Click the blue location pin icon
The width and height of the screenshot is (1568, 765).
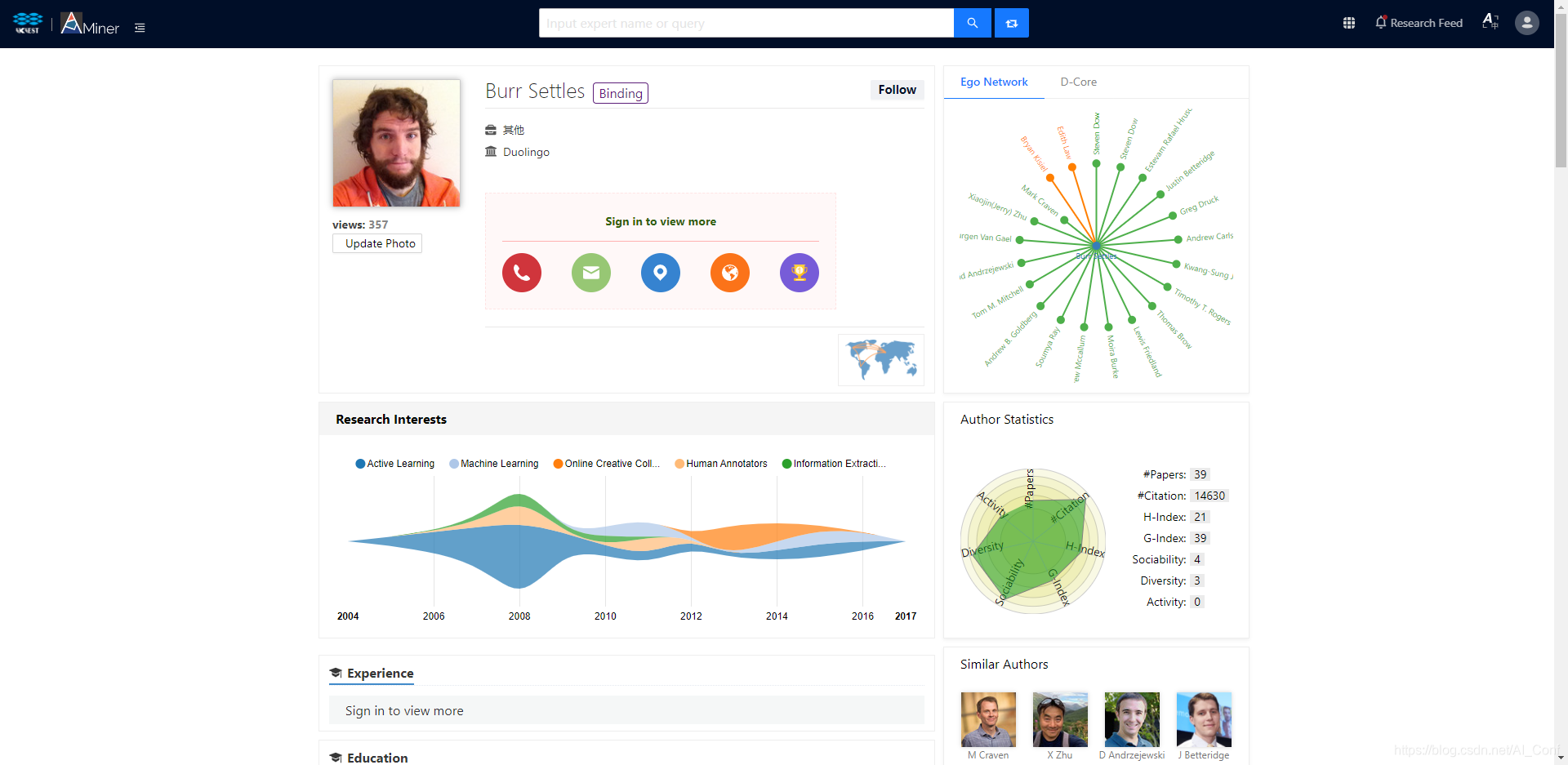pyautogui.click(x=661, y=273)
